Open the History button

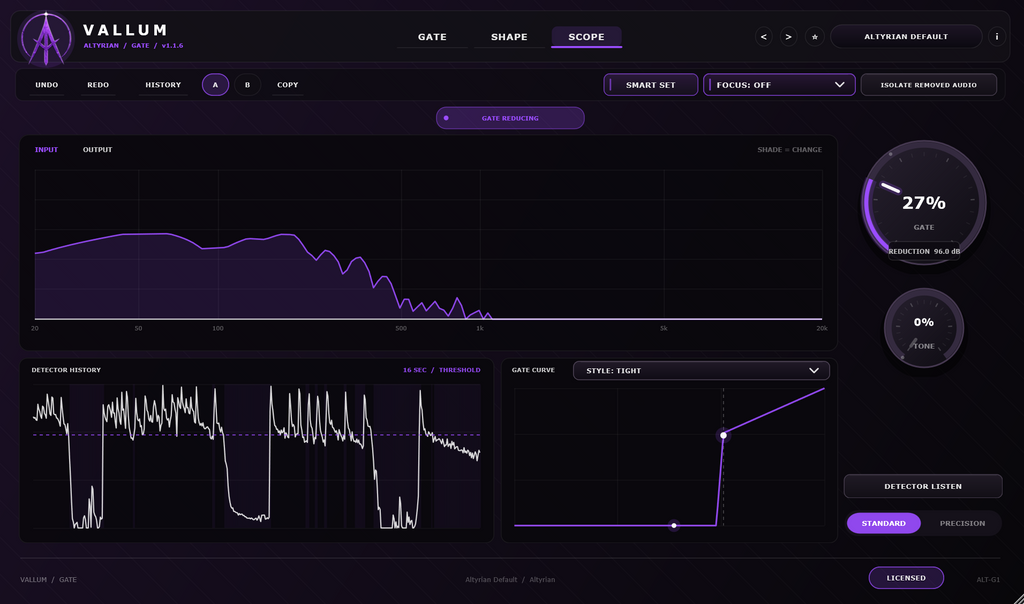[x=163, y=85]
